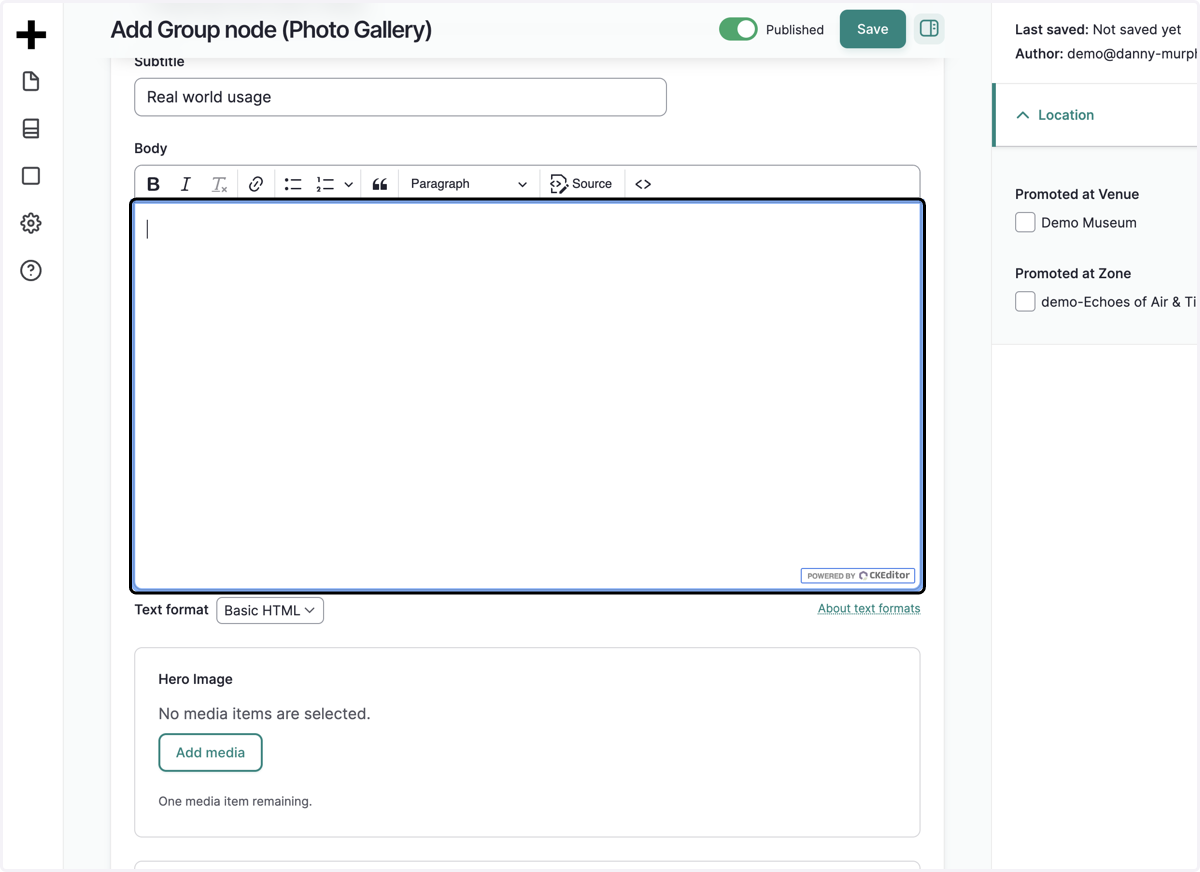Open the document page icon in sidebar
This screenshot has height=872, width=1200.
pos(31,81)
